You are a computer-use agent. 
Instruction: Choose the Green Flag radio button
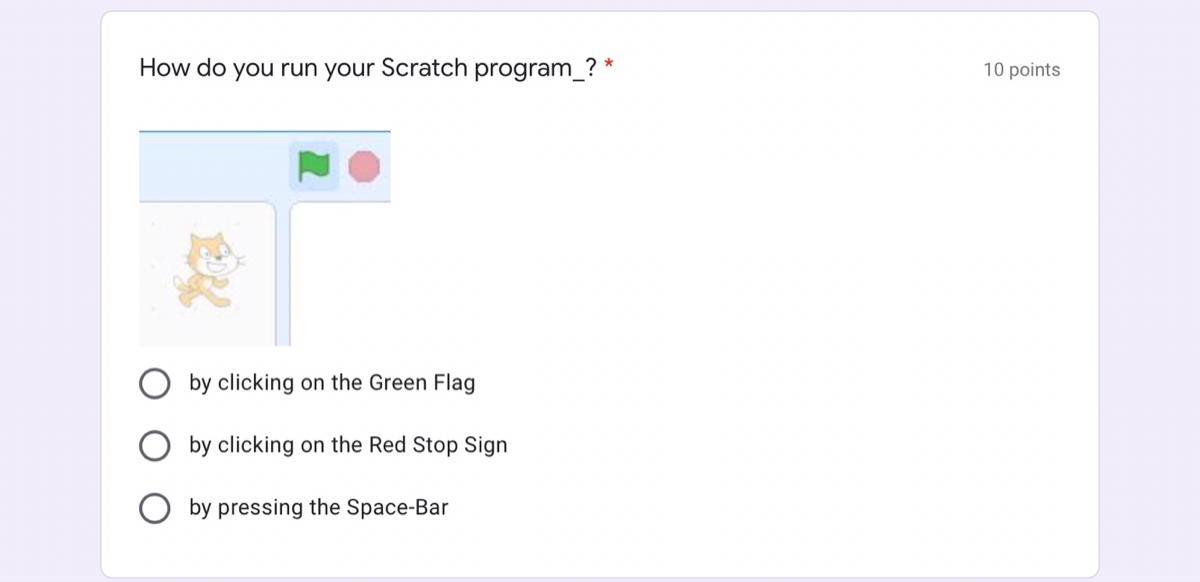[x=154, y=383]
